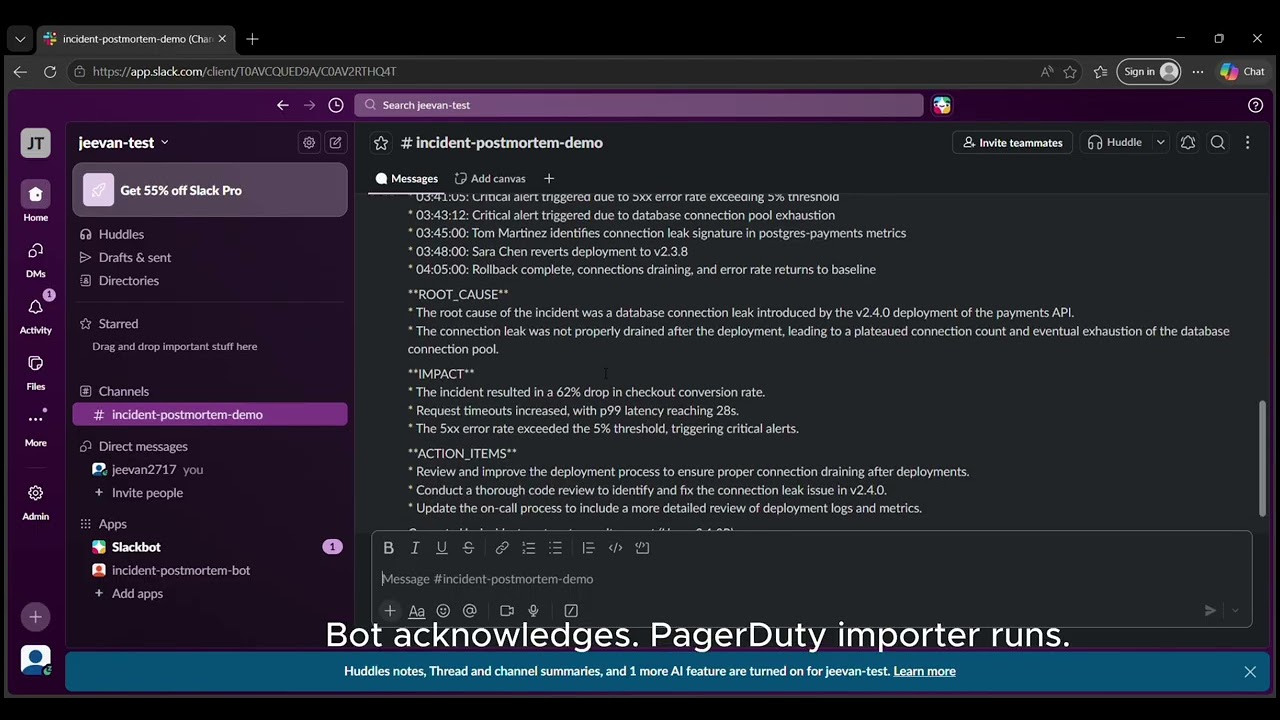
Task: Click the message input box
Action: pos(811,579)
